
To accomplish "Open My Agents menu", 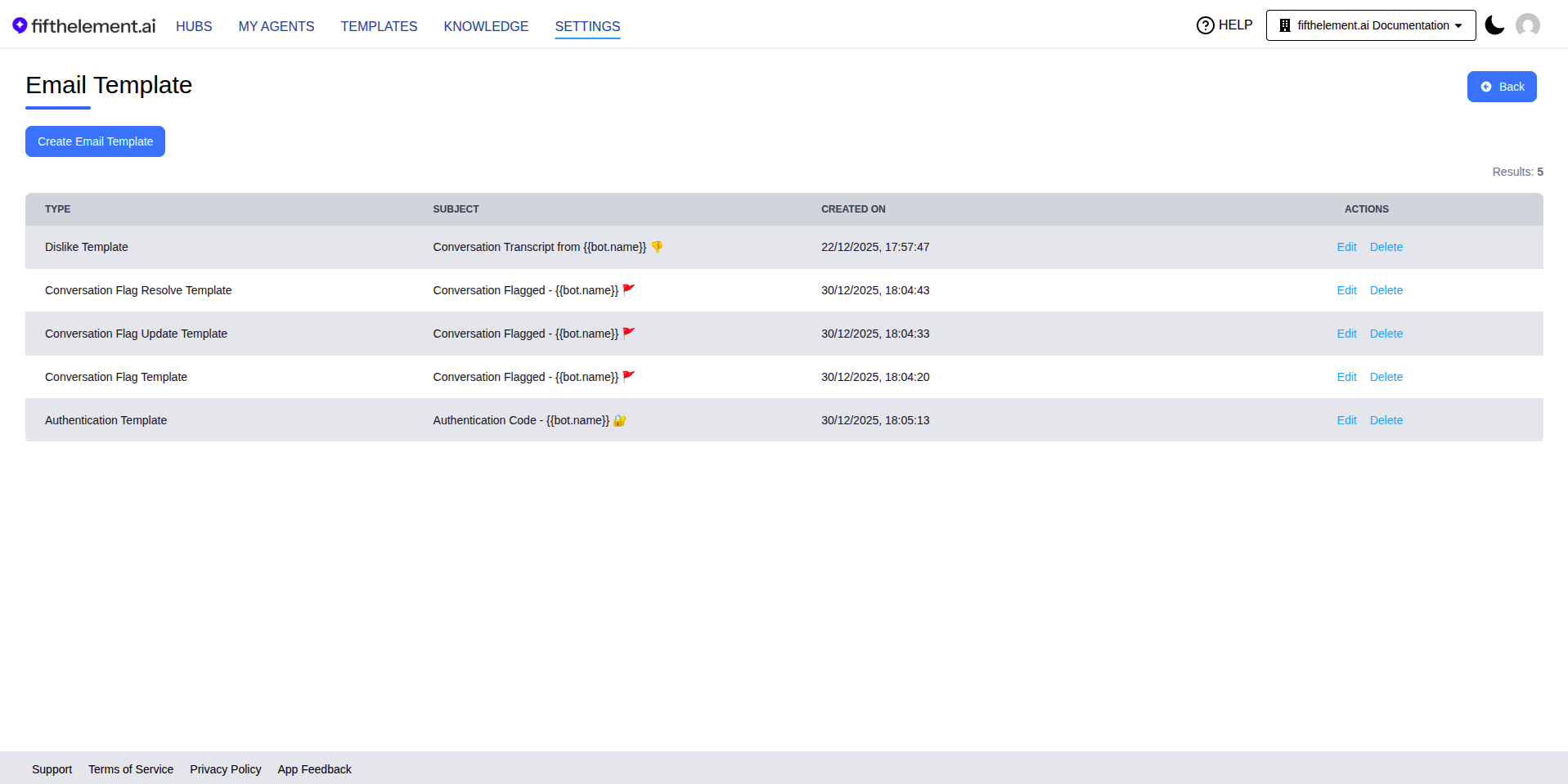I will coord(276,26).
